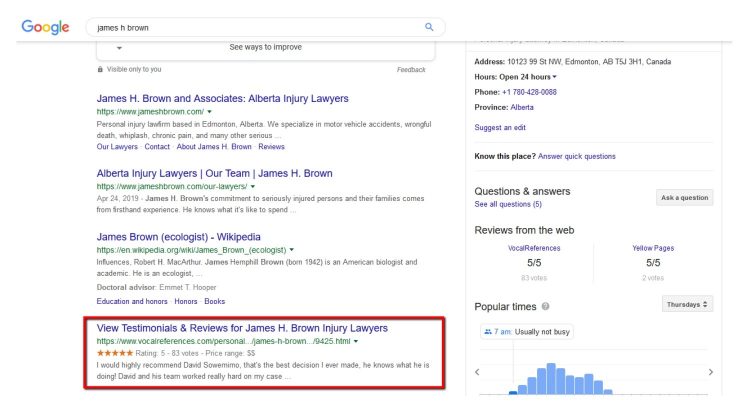Open dropdown arrow next to vocalreferences URL
The height and width of the screenshot is (416, 742).
pyautogui.click(x=356, y=341)
